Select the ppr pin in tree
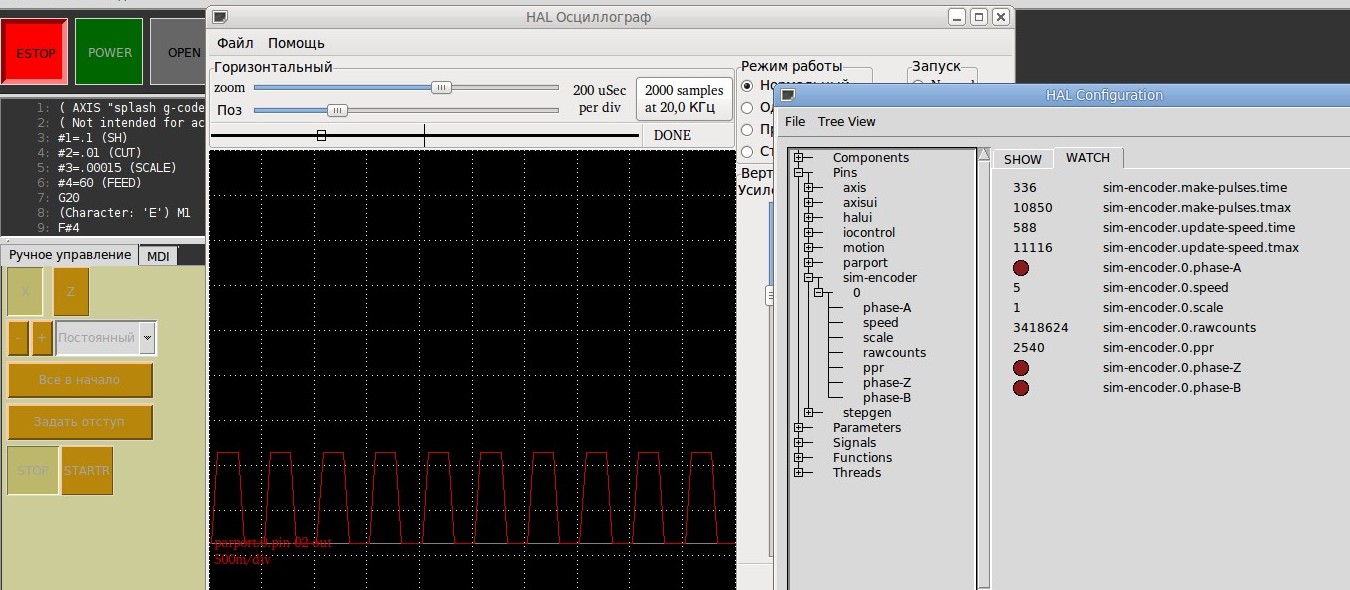 pyautogui.click(x=873, y=368)
